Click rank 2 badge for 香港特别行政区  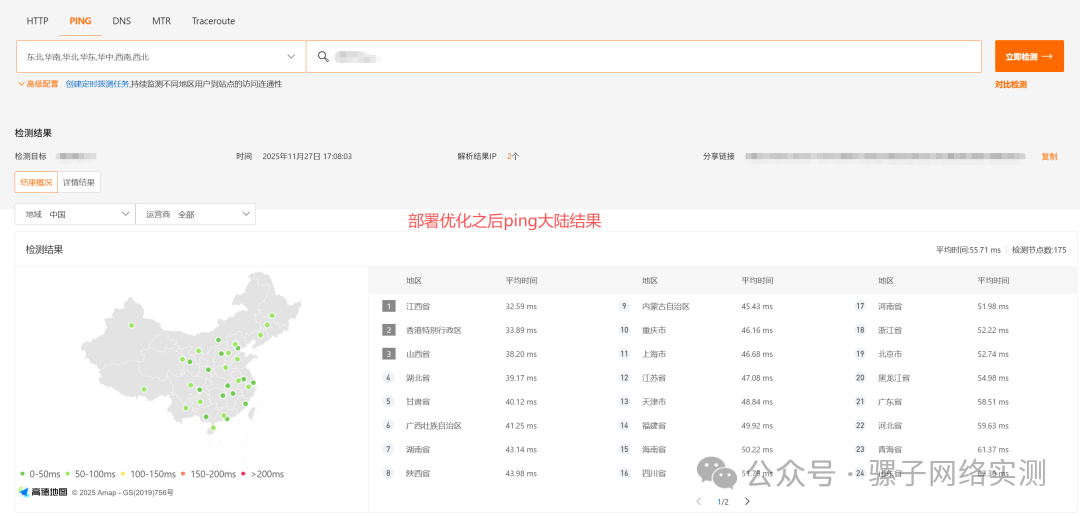coord(388,330)
